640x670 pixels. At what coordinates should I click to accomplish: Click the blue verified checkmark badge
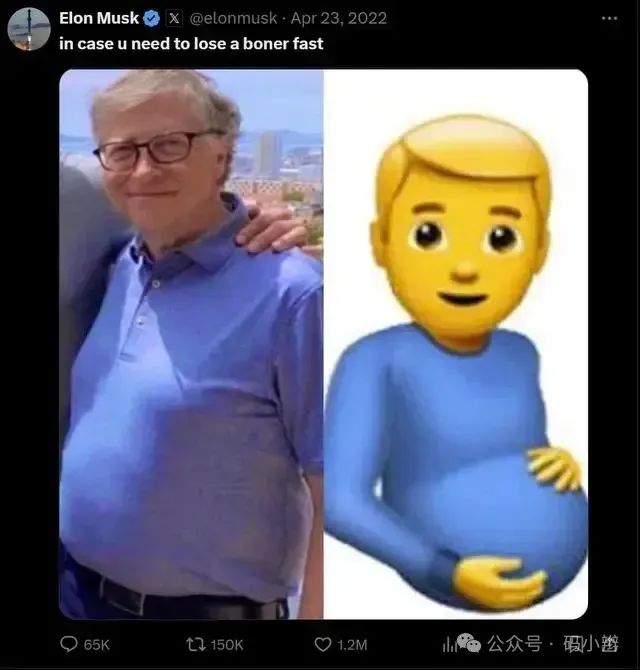(151, 18)
